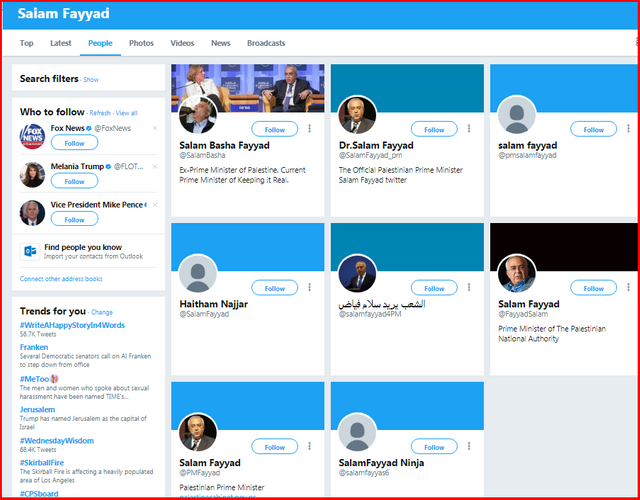Open more options for Salam Basha Fayyad

[309, 129]
